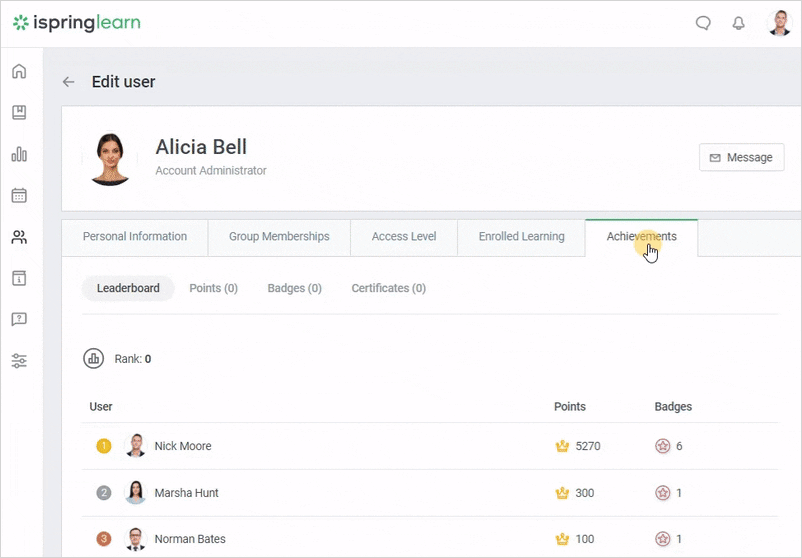Switch to the Group Memberships tab
The image size is (802, 558).
[279, 237]
